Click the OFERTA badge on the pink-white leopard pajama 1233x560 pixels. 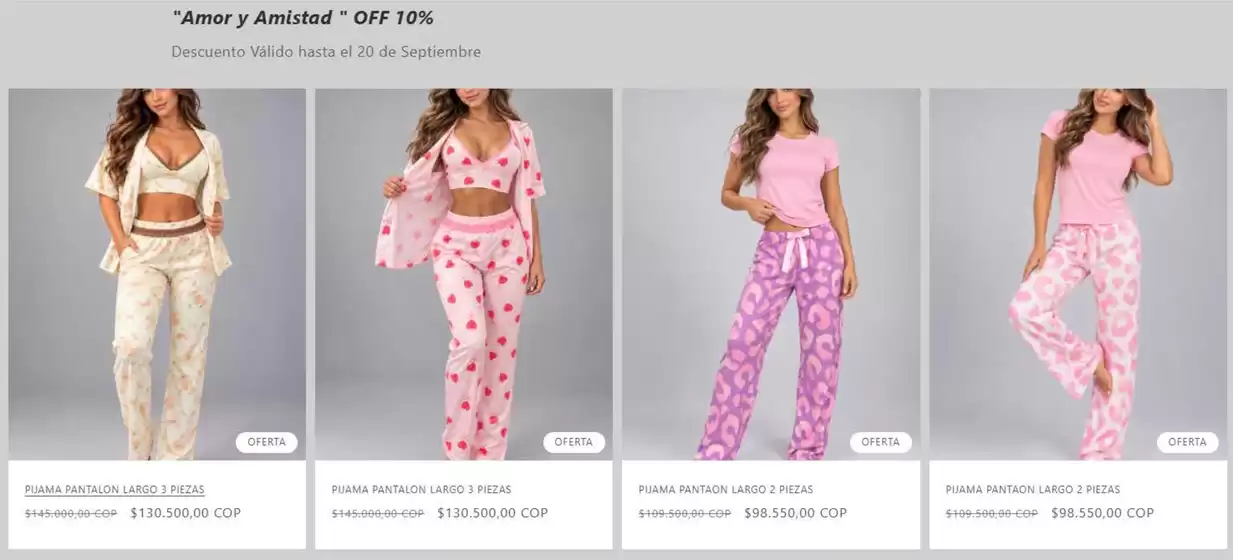coord(1188,442)
